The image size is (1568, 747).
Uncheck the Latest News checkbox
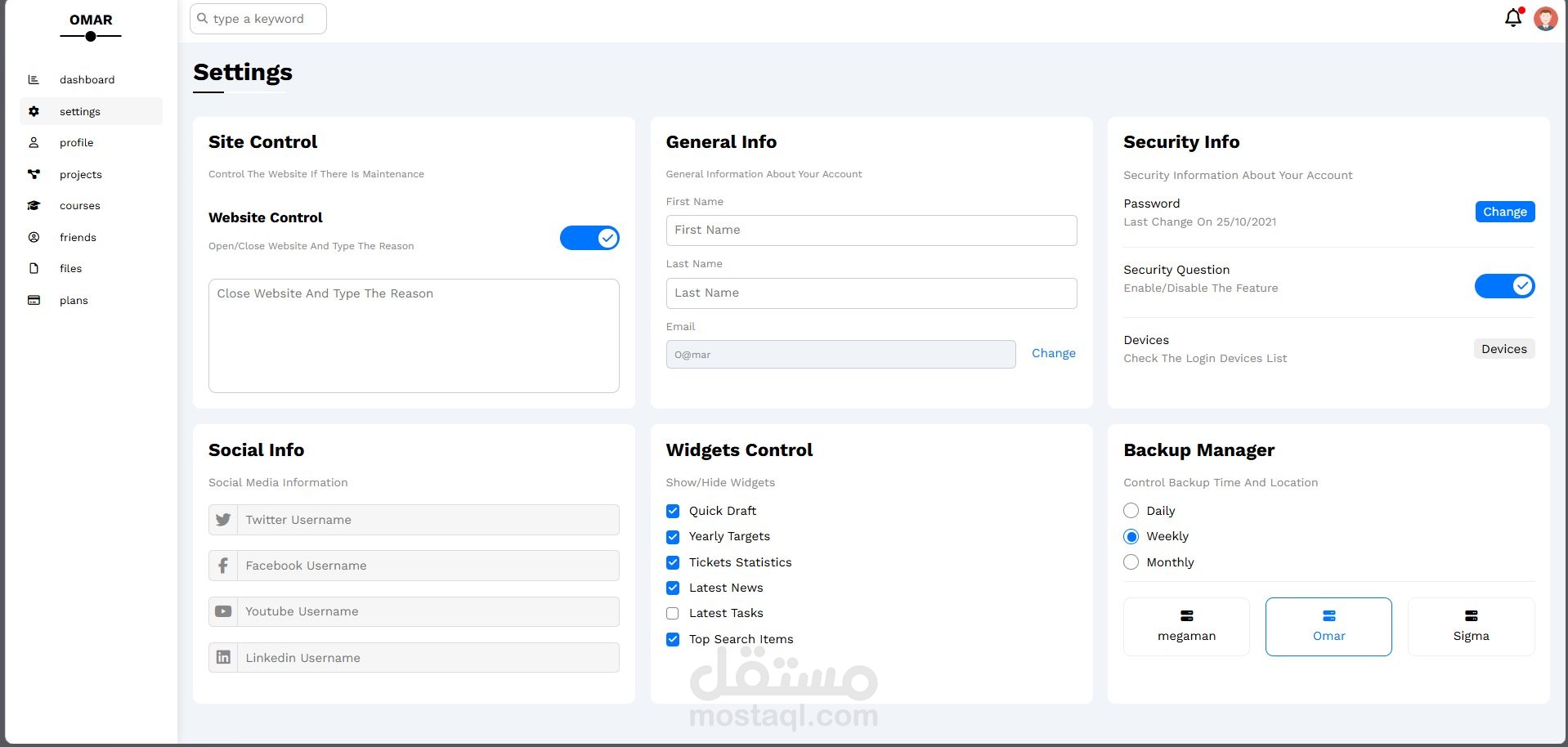tap(673, 588)
